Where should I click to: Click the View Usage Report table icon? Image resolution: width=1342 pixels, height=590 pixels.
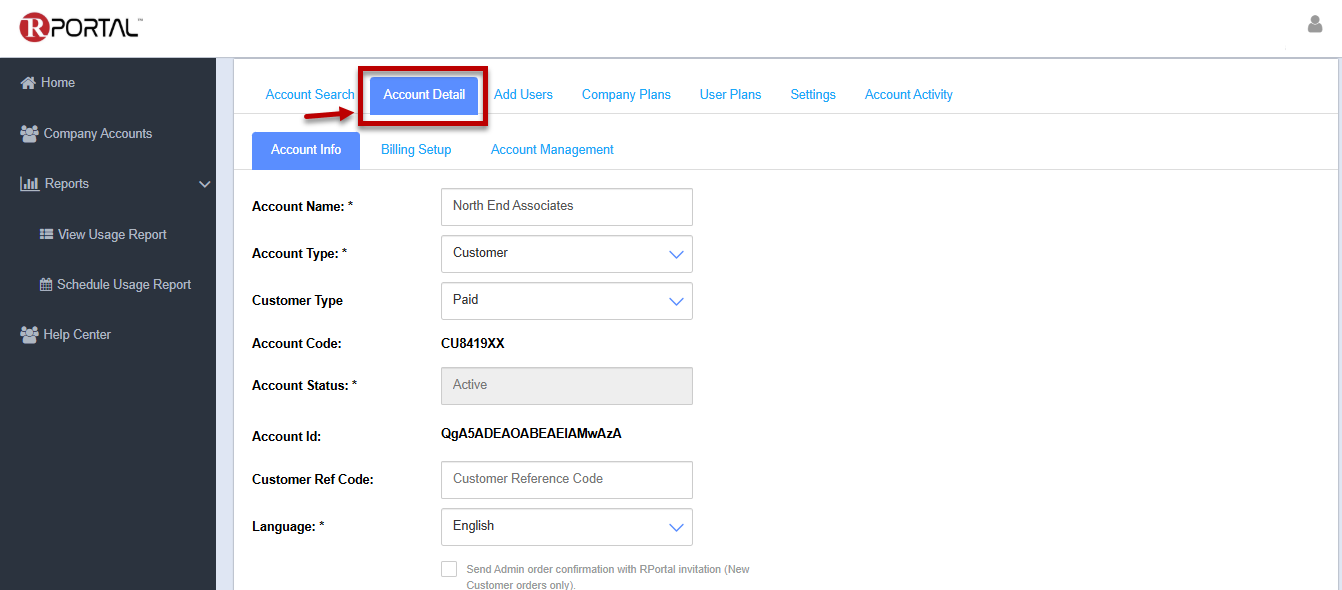click(46, 234)
